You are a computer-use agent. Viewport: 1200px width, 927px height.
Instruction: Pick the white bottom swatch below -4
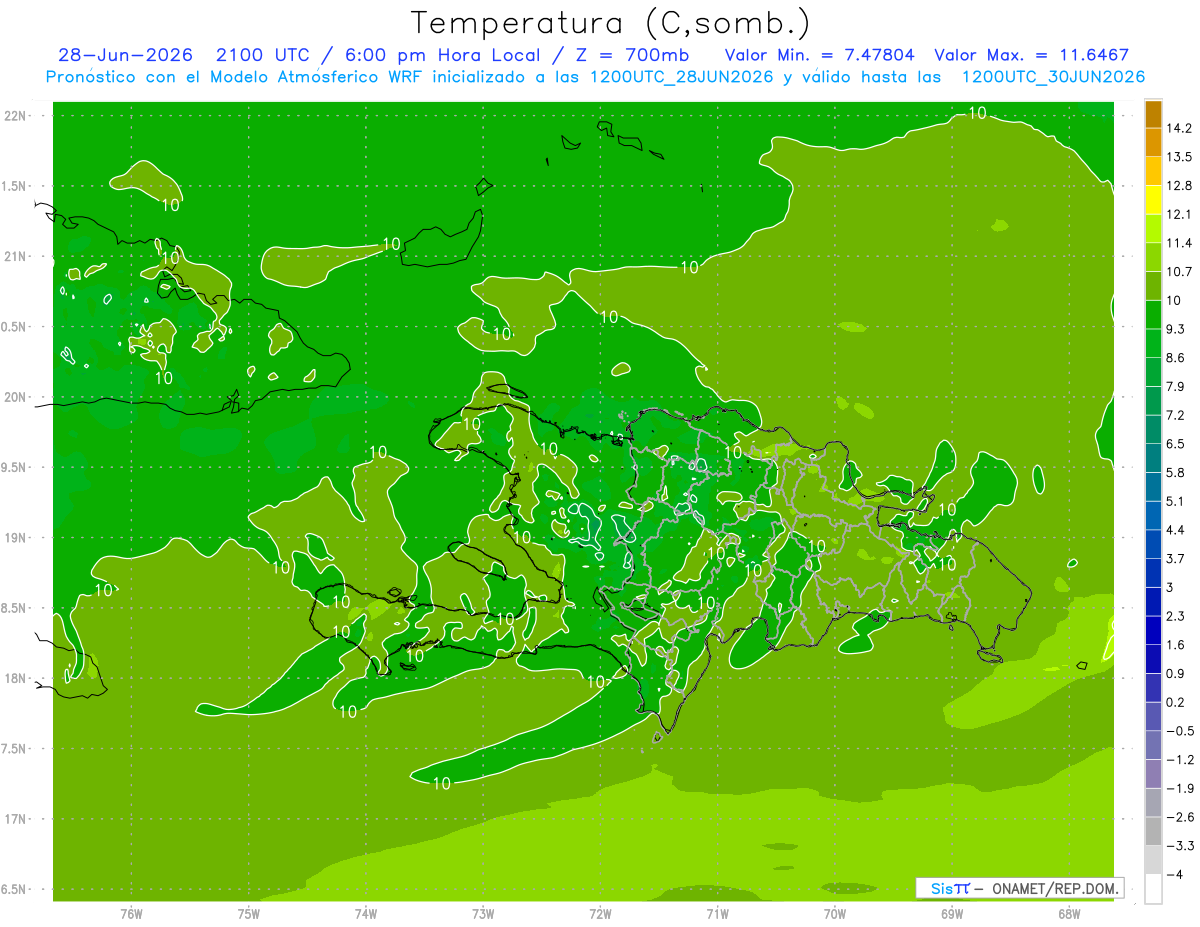pyautogui.click(x=1153, y=889)
